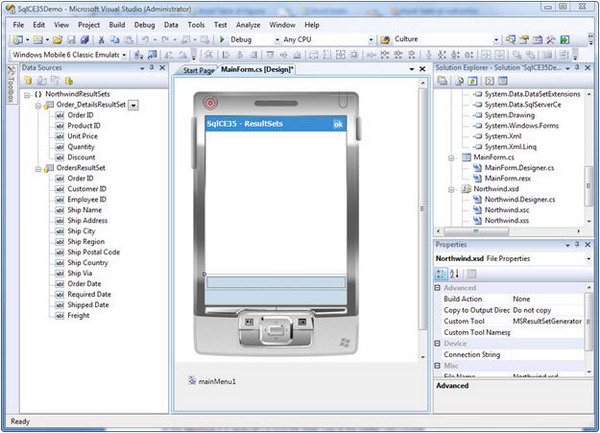Select Northwind.Designer.cs in Solution Explorer
The width and height of the screenshot is (600, 433).
coord(520,200)
